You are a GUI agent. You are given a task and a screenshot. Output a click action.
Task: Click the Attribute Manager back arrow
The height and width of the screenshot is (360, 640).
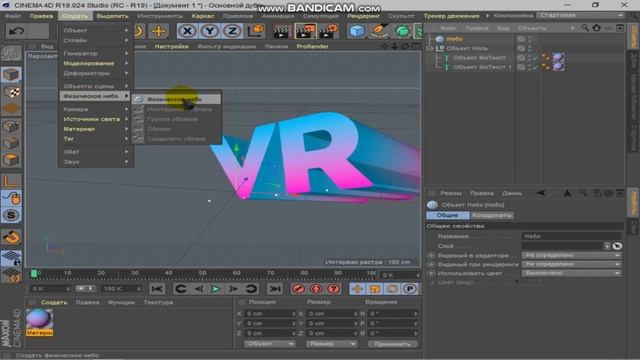pyautogui.click(x=540, y=193)
